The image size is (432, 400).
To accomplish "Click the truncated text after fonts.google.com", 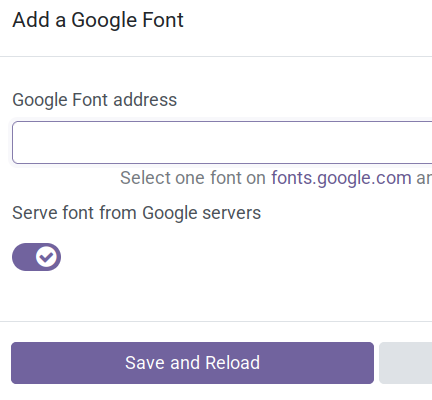I will 424,178.
